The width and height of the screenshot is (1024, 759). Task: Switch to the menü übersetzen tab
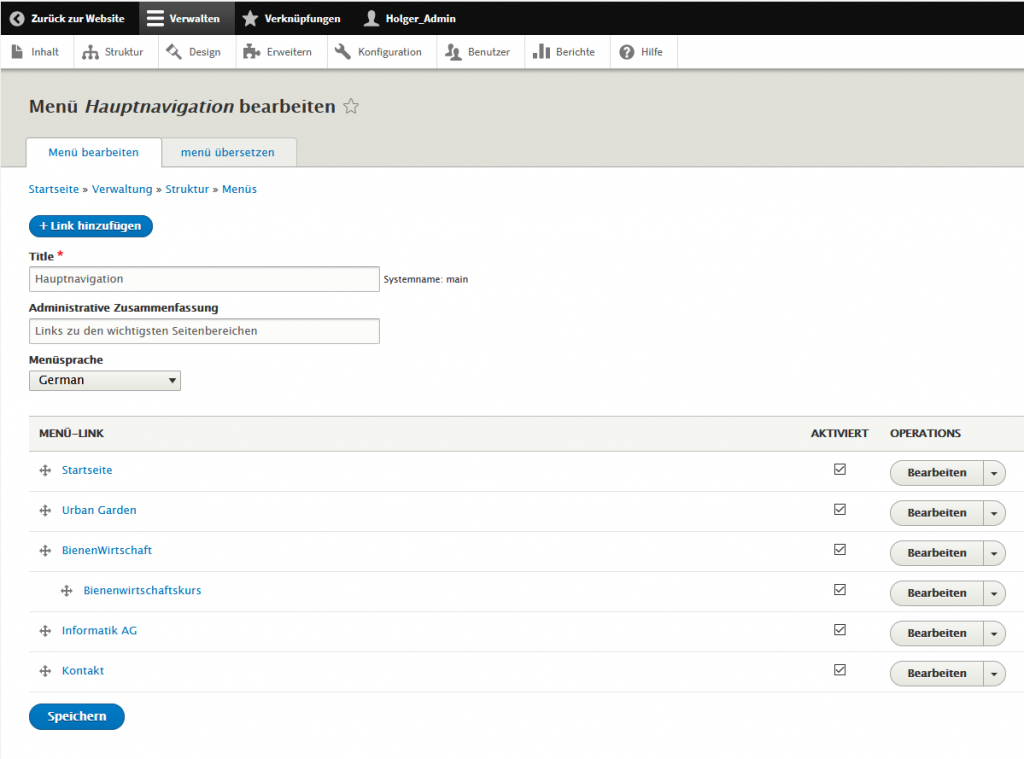point(228,153)
